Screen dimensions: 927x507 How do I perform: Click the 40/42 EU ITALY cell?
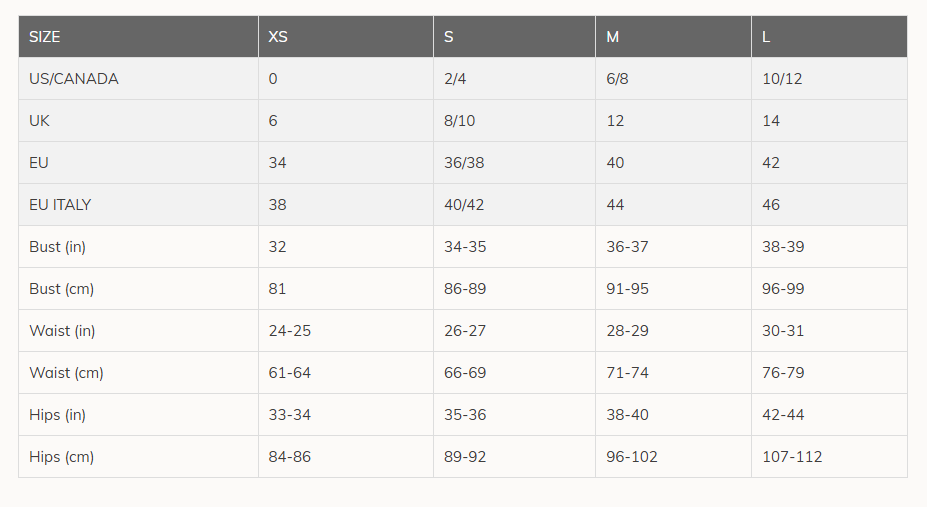pyautogui.click(x=464, y=205)
